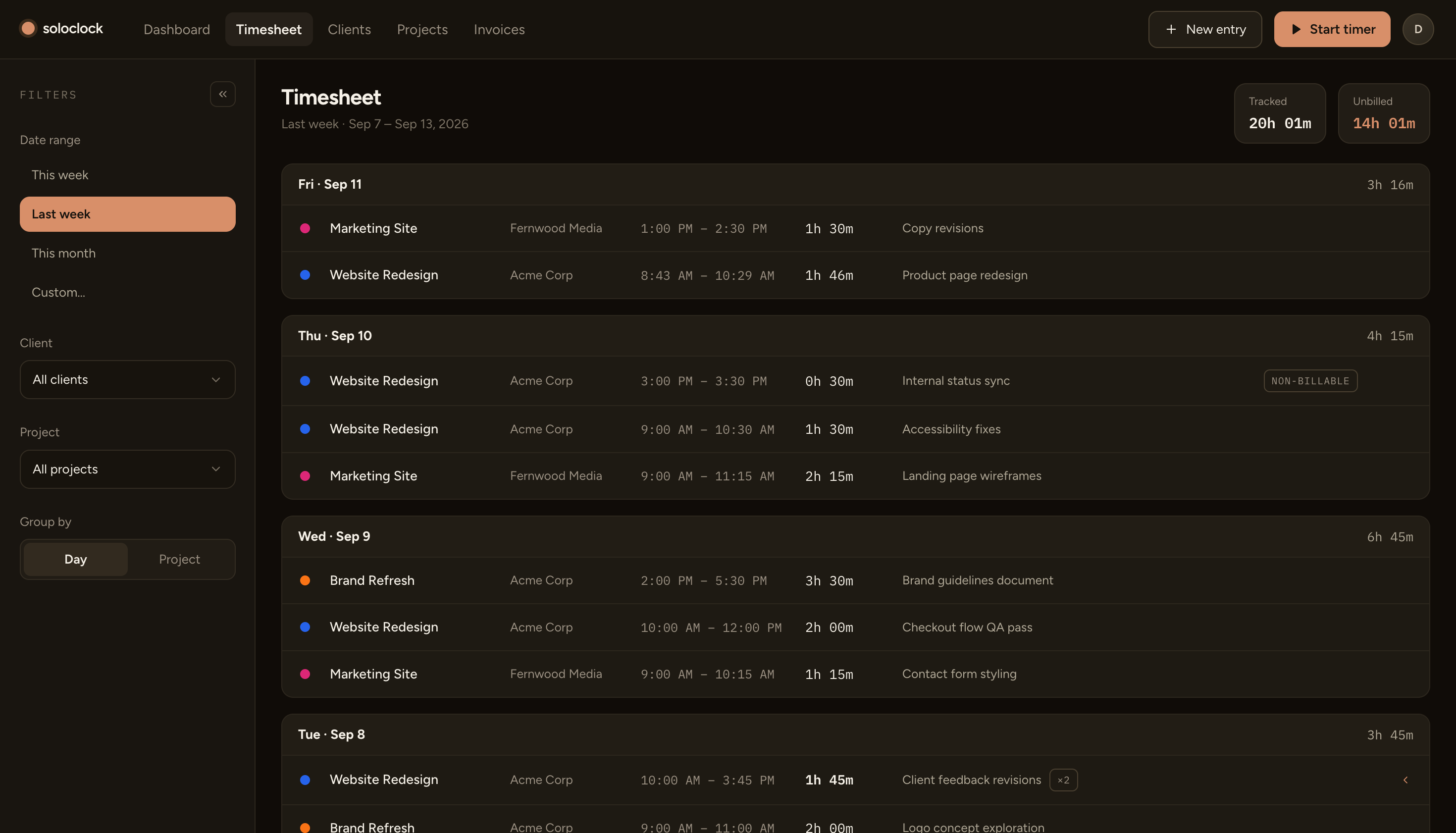
Task: Navigate to Invoices tab
Action: pos(499,29)
